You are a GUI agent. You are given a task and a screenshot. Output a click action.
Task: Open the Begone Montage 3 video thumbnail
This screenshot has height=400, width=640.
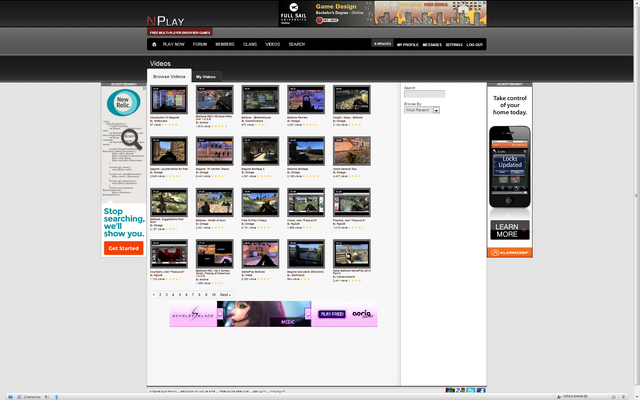tap(260, 151)
